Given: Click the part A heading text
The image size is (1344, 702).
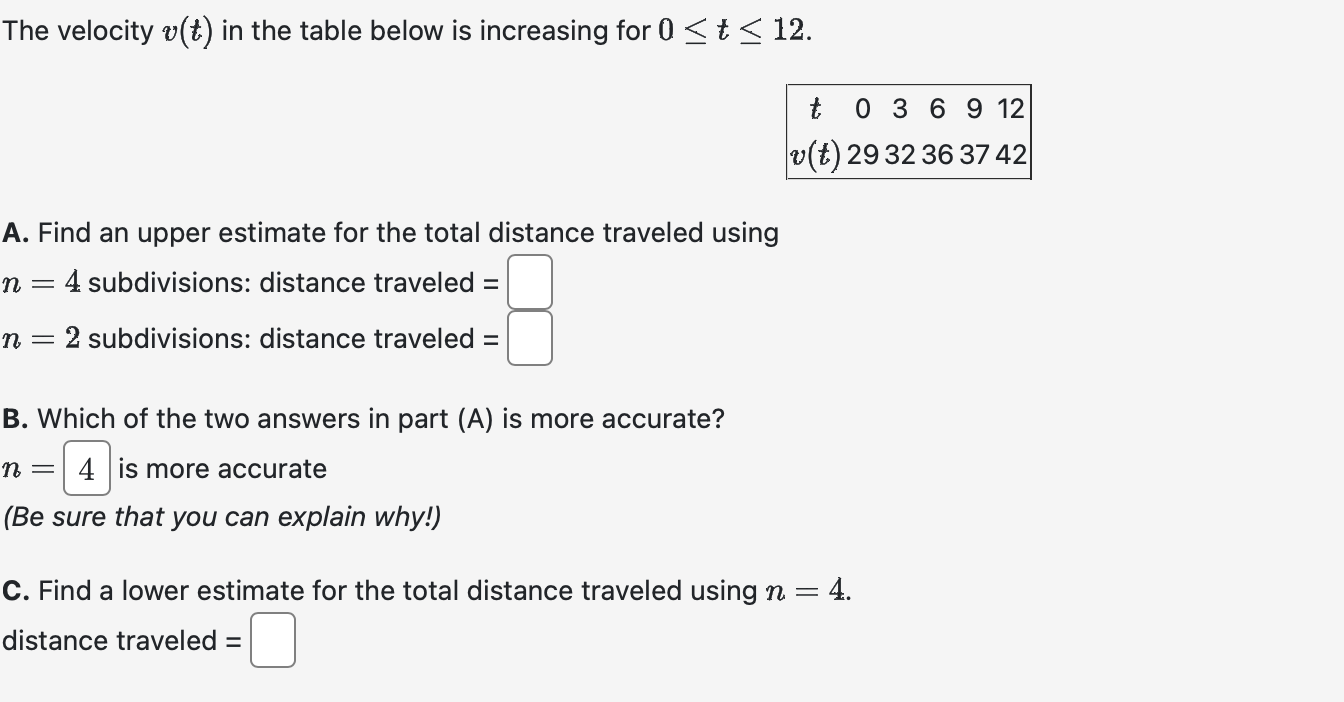Looking at the screenshot, I should 390,232.
